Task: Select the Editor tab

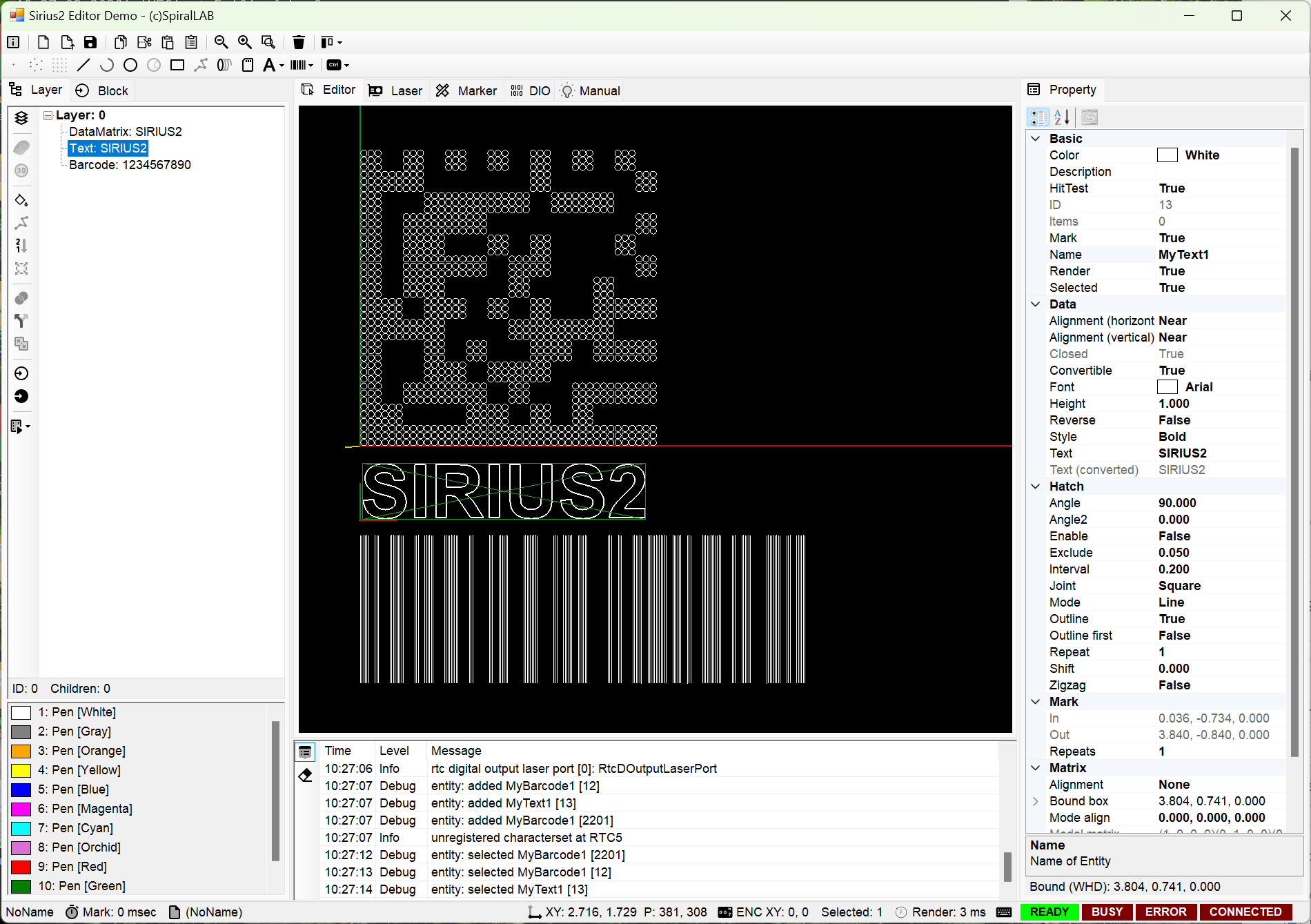Action: (329, 90)
